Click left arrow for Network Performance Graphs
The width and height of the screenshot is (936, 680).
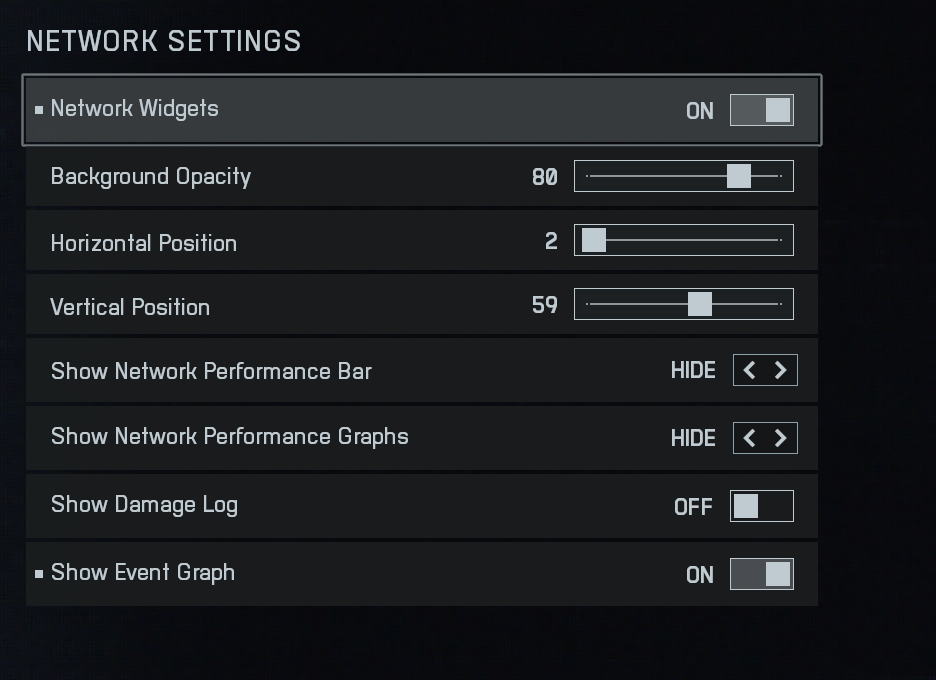750,438
